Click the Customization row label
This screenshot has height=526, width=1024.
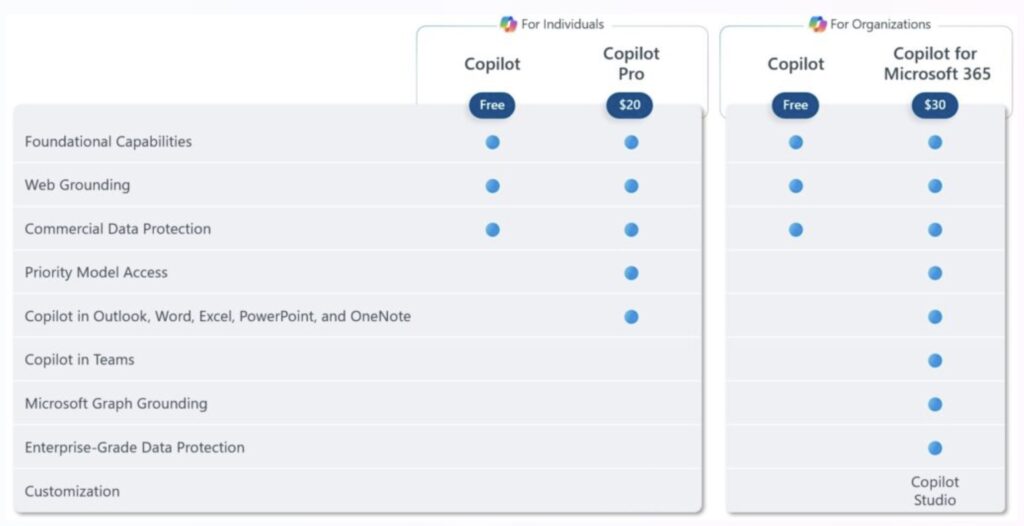point(72,491)
